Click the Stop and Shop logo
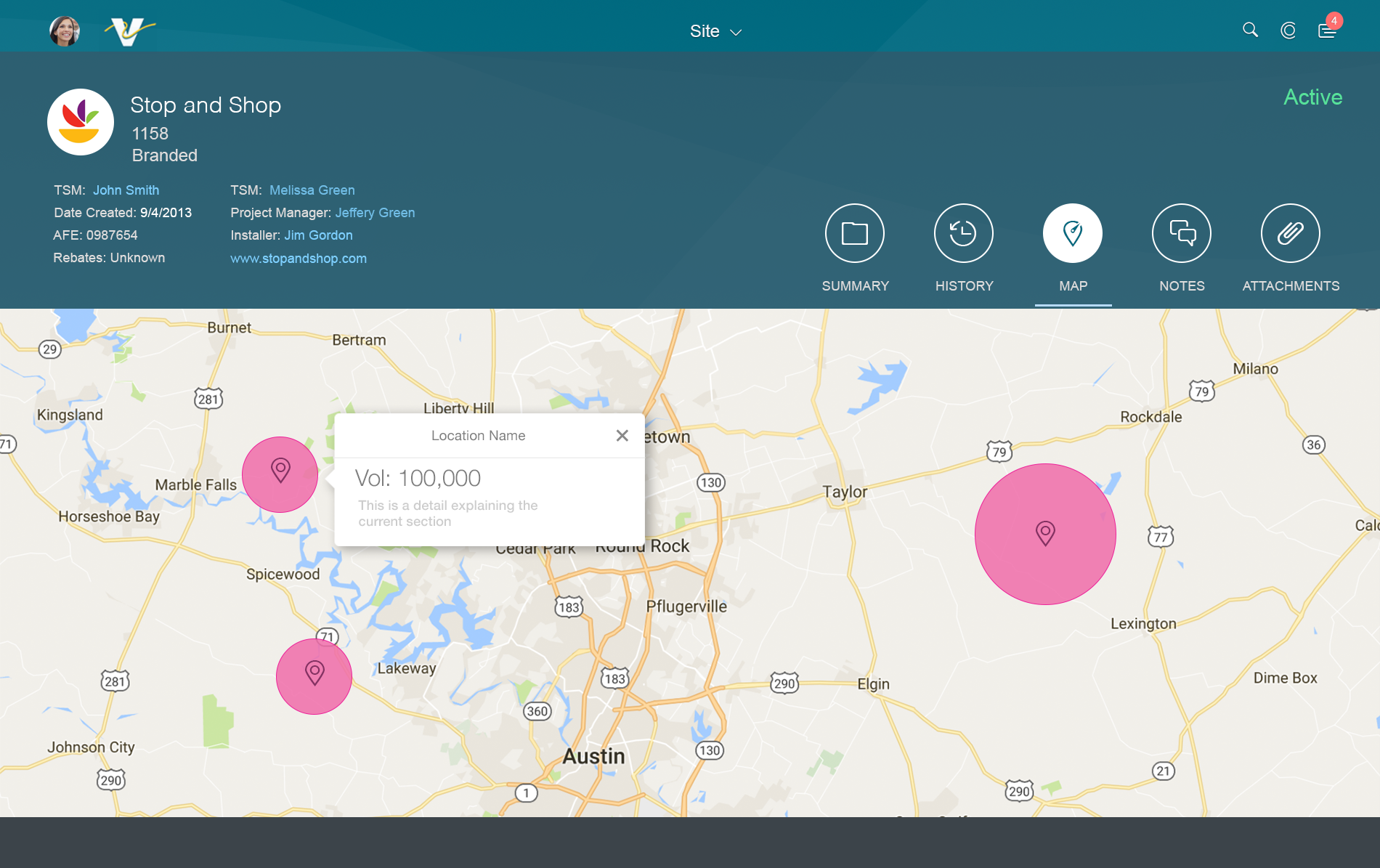This screenshot has width=1380, height=868. click(81, 122)
